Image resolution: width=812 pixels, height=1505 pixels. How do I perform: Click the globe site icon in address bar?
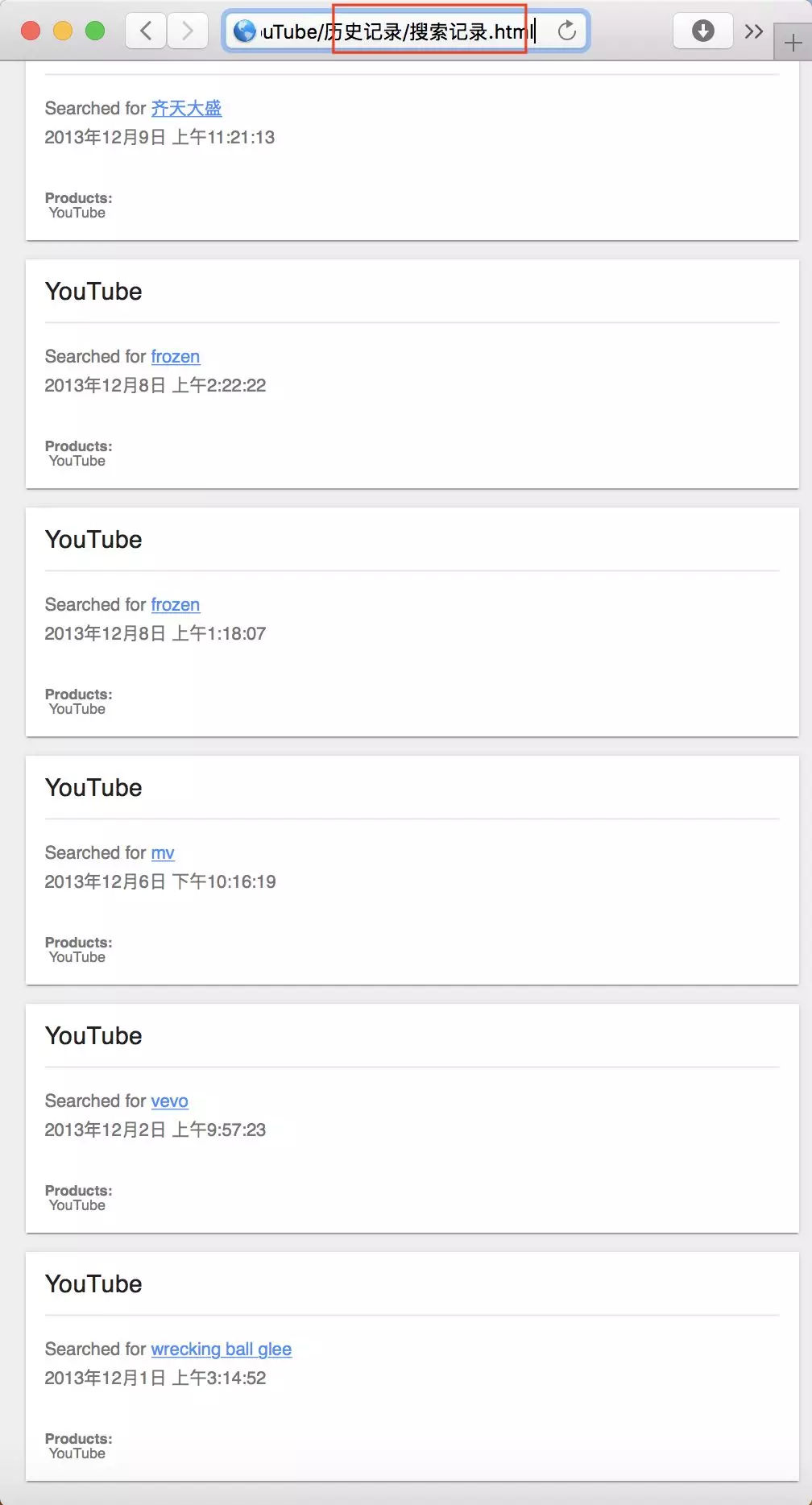244,31
